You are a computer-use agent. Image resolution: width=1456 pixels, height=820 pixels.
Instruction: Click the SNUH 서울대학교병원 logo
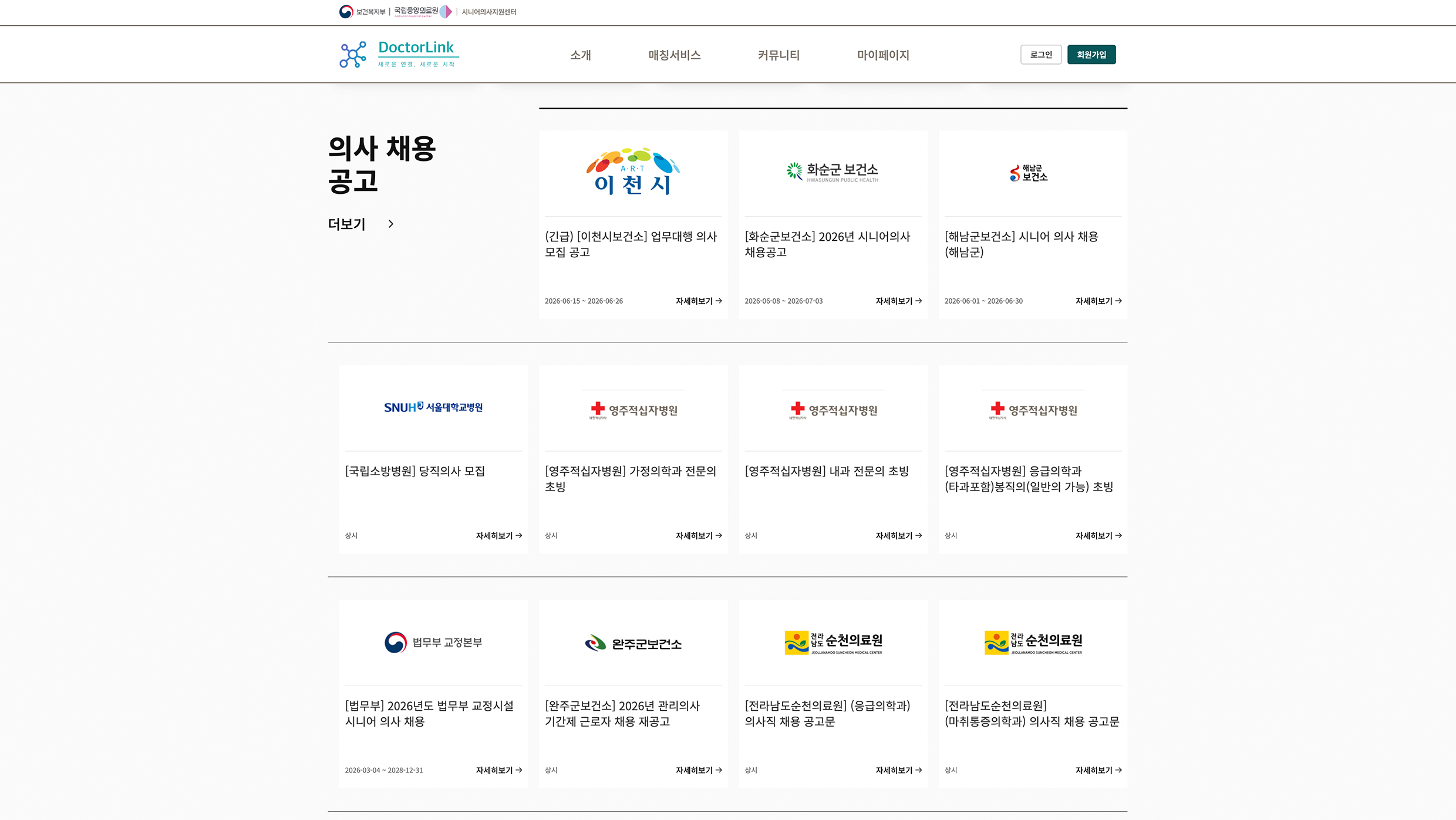click(433, 407)
